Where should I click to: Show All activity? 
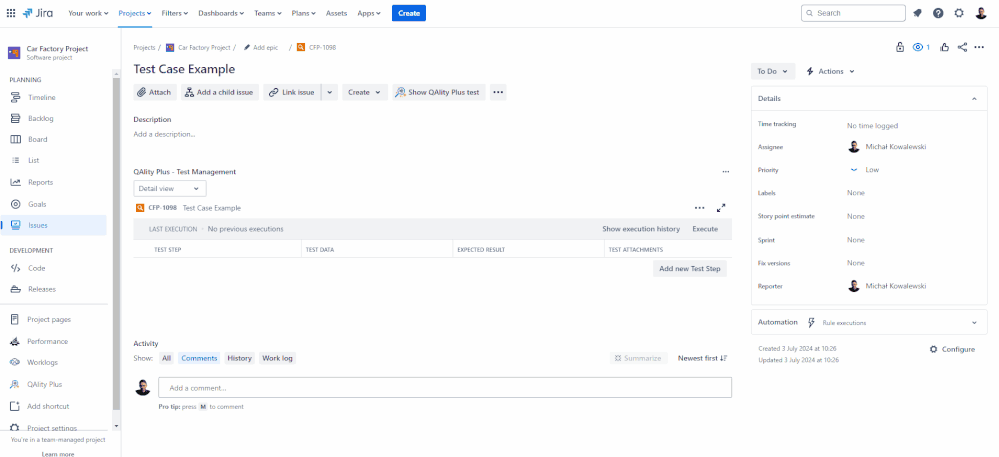166,358
